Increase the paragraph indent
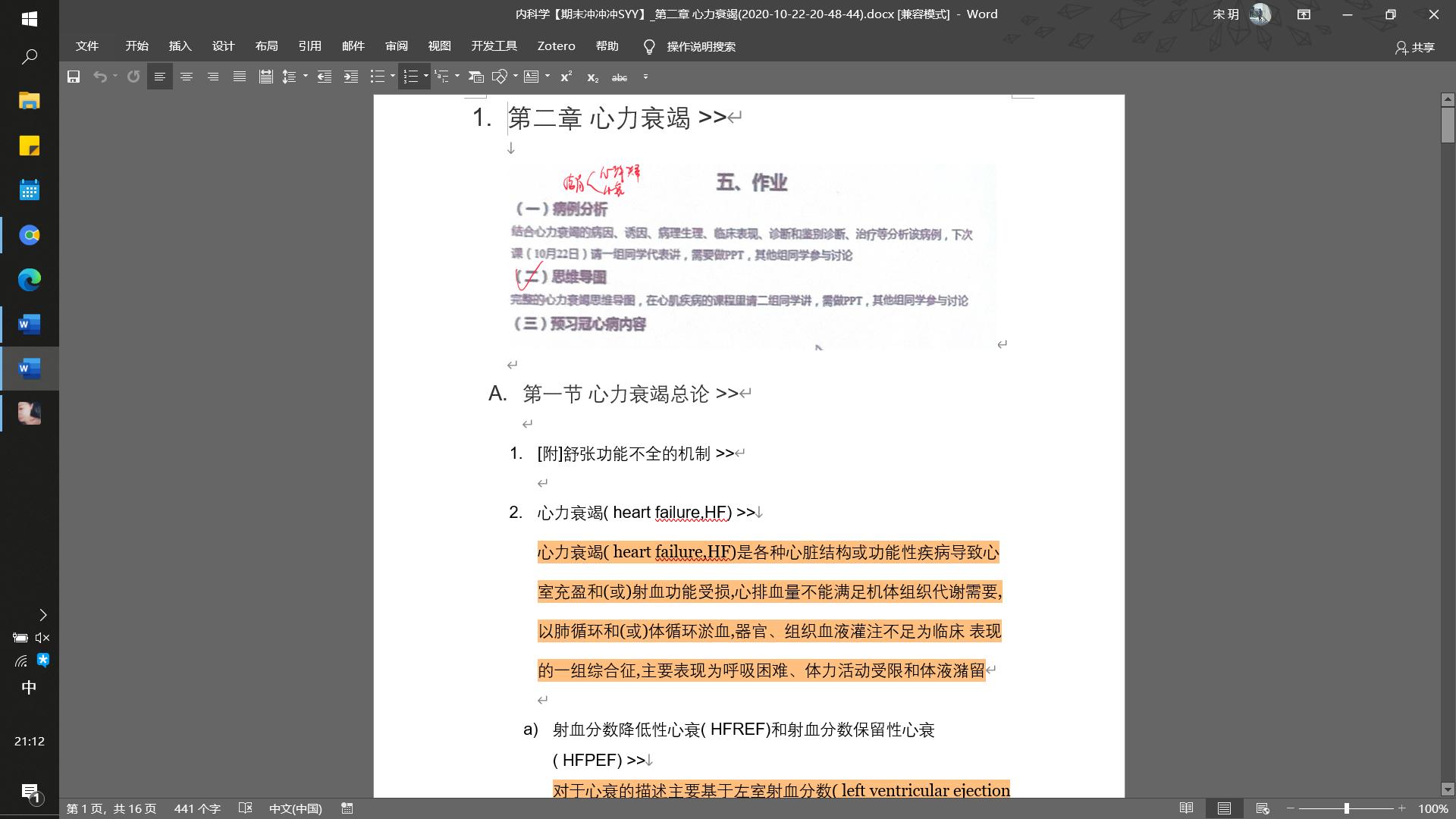The width and height of the screenshot is (1456, 819). click(351, 77)
